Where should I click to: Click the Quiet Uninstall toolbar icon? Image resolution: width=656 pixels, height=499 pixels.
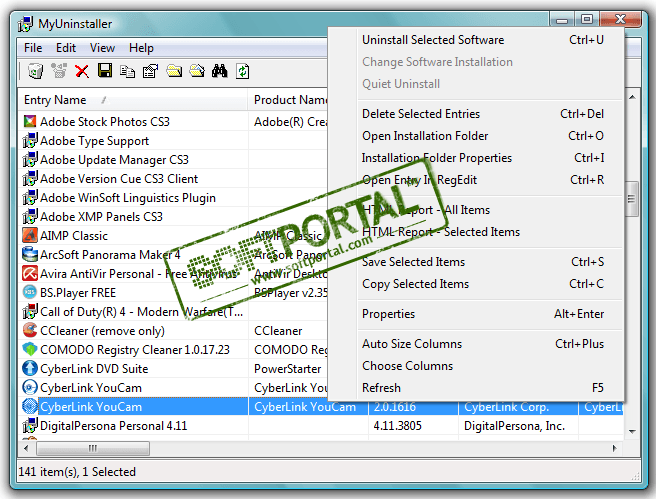pyautogui.click(x=59, y=71)
